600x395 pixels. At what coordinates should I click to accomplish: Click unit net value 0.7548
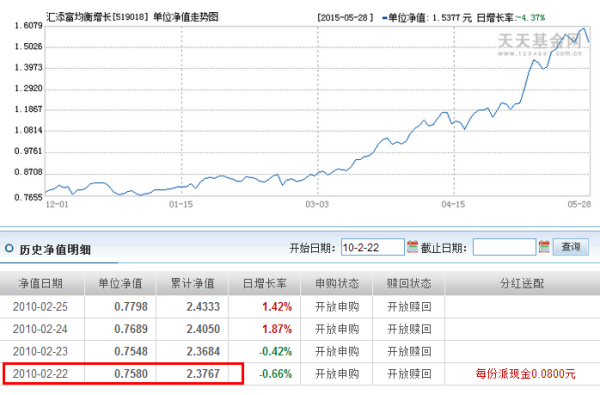131,351
